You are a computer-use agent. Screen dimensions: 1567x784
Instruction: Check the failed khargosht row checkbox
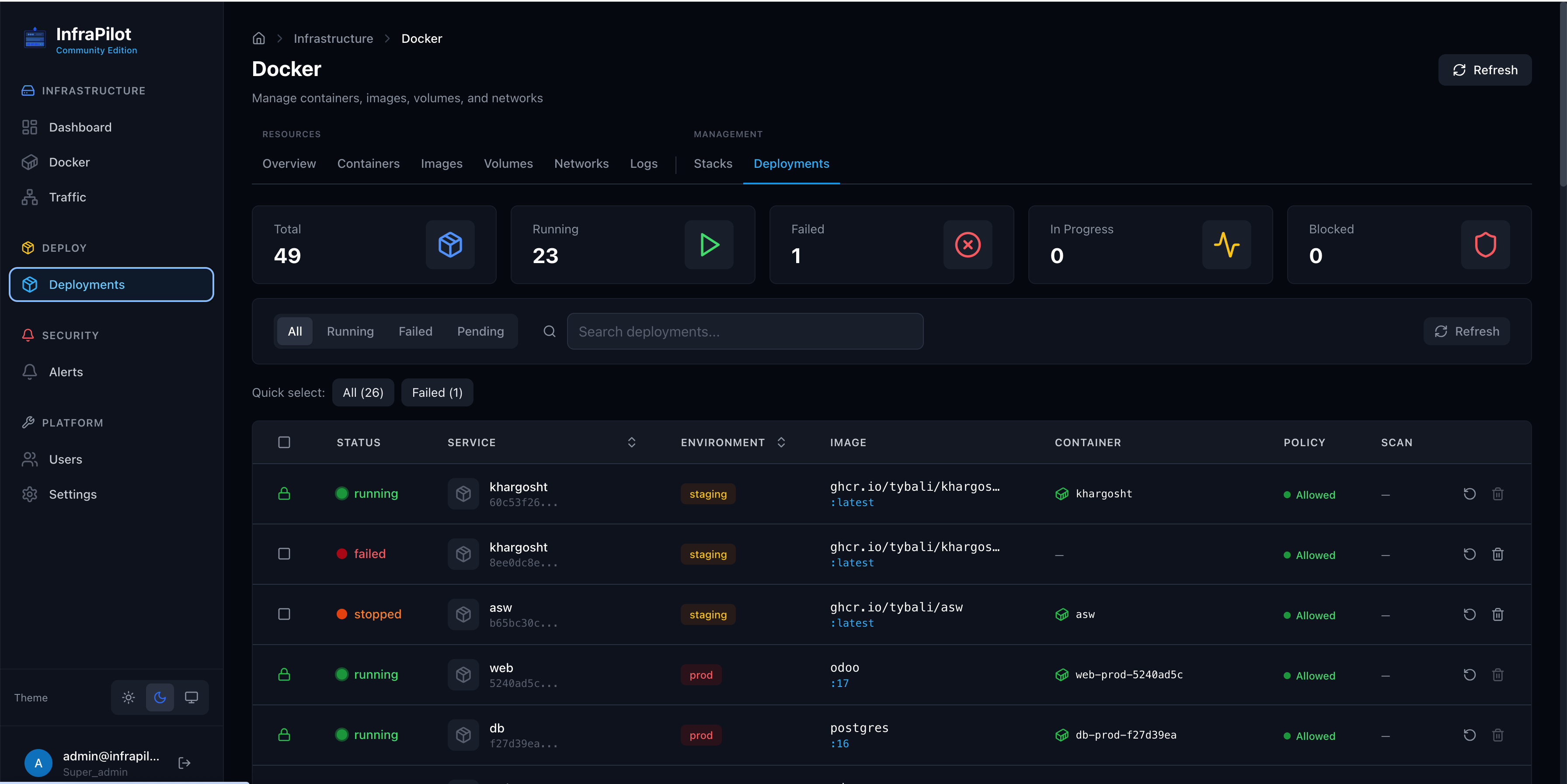point(284,554)
